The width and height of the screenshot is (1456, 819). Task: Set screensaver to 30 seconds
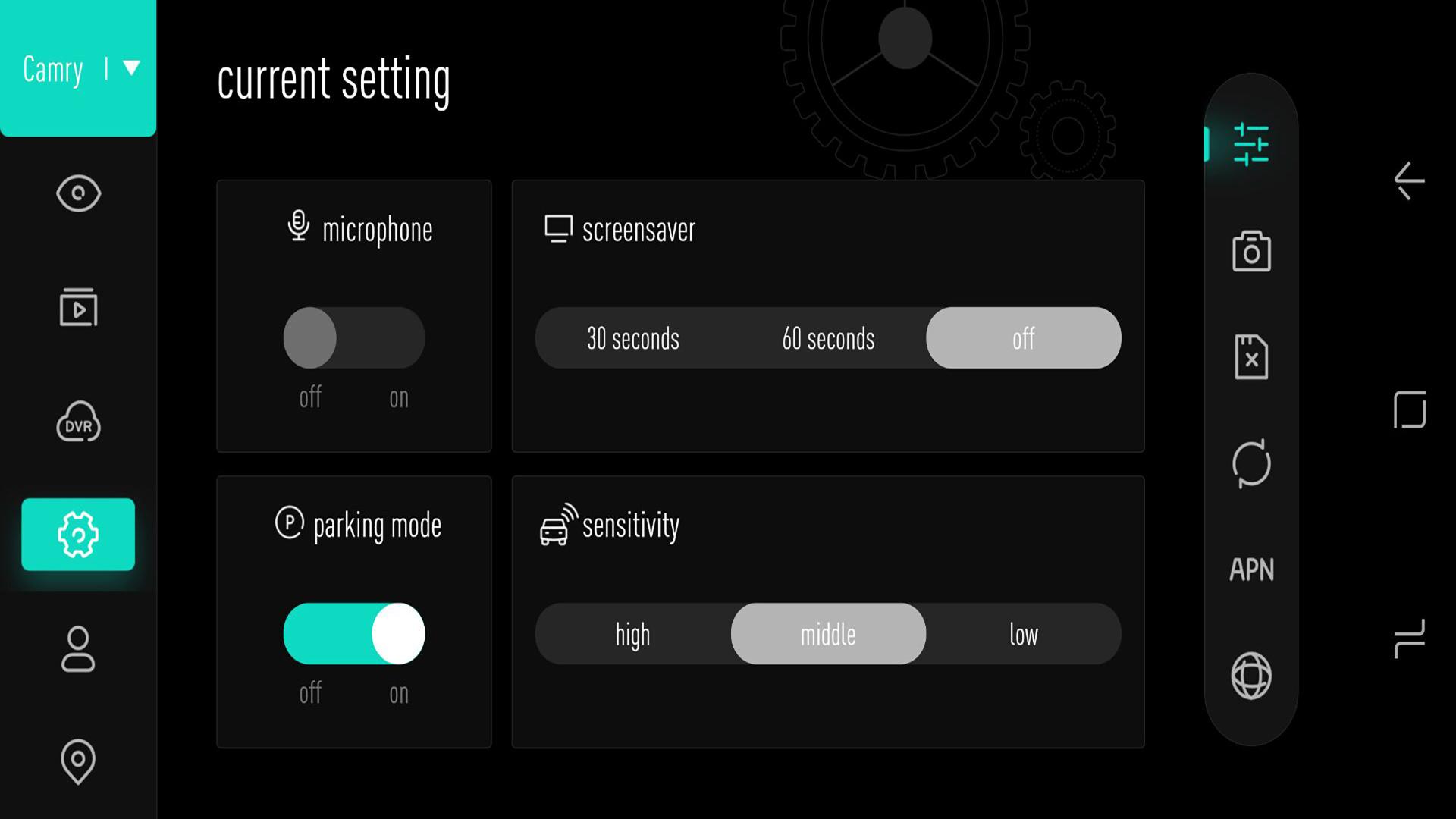click(633, 338)
